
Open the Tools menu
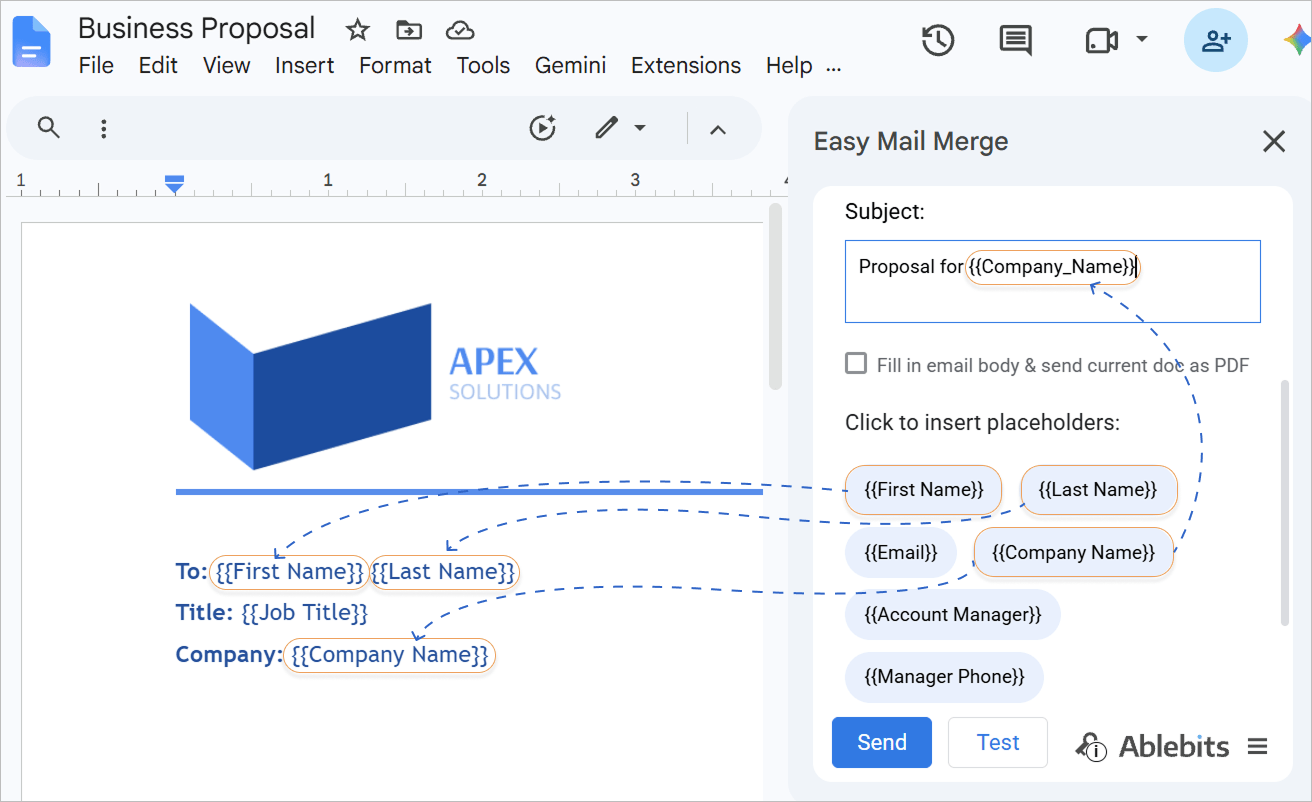coord(484,66)
